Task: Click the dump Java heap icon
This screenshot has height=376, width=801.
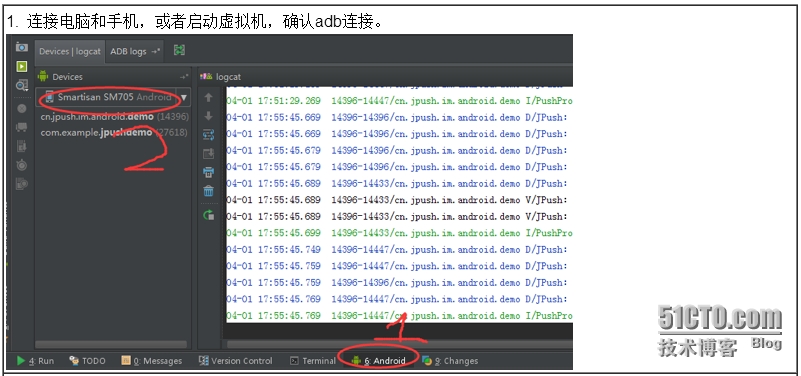Action: [21, 146]
